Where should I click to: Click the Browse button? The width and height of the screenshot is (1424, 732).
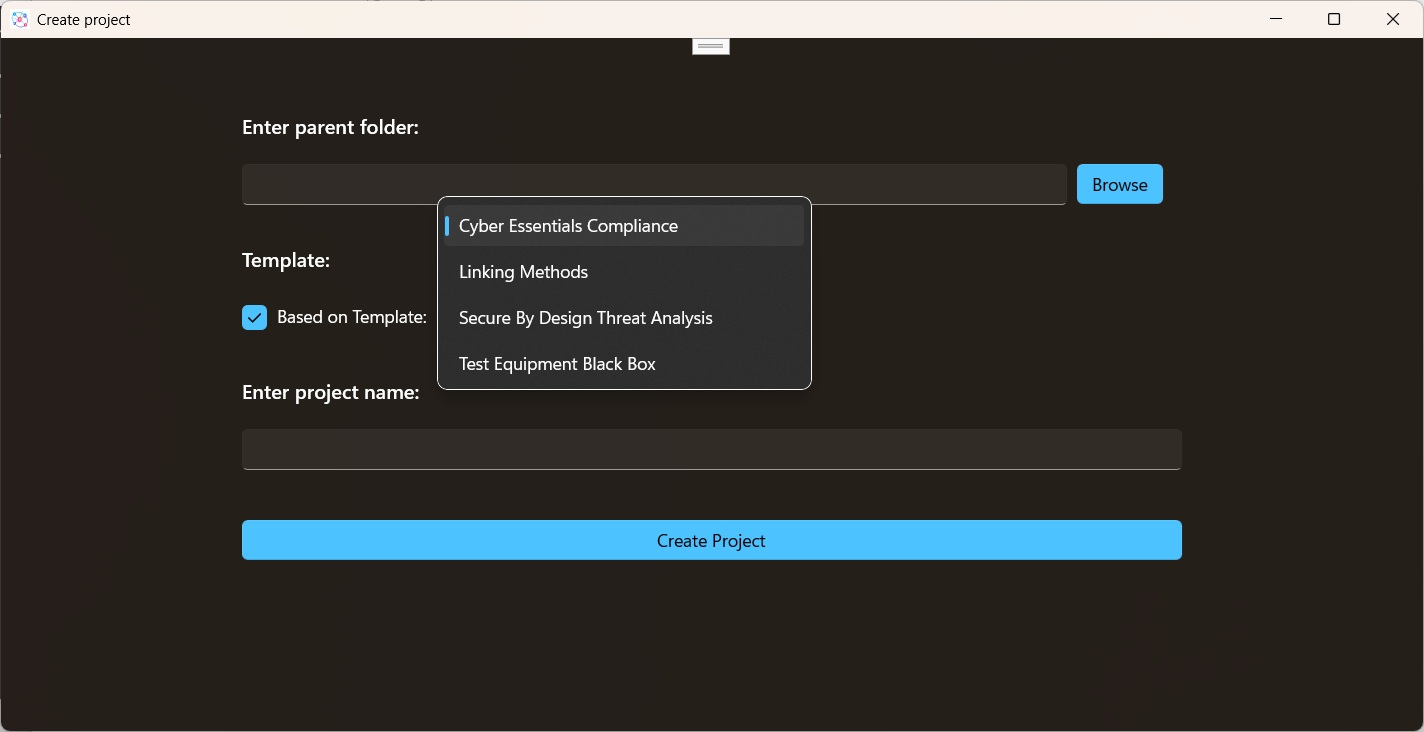[x=1120, y=184]
